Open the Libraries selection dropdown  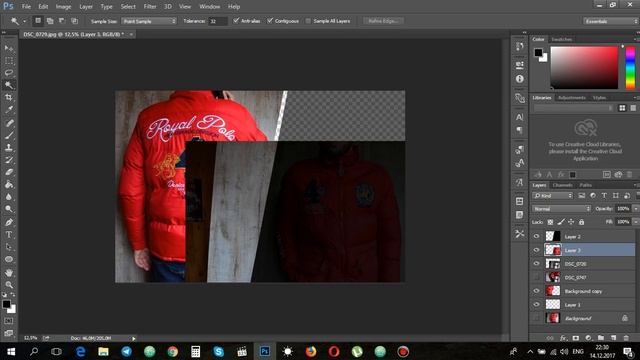(x=573, y=108)
